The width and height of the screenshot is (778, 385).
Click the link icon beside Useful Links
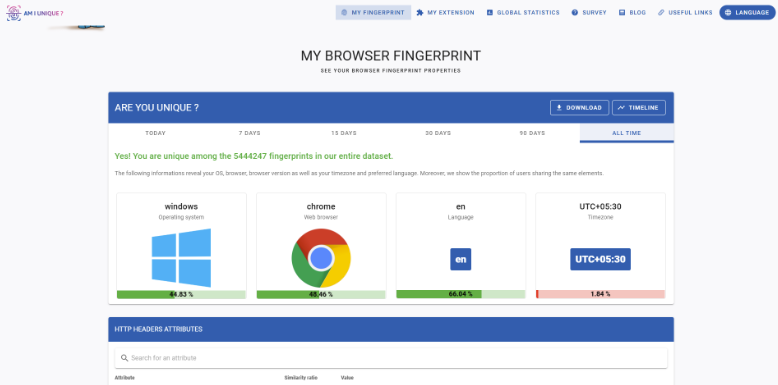(661, 12)
